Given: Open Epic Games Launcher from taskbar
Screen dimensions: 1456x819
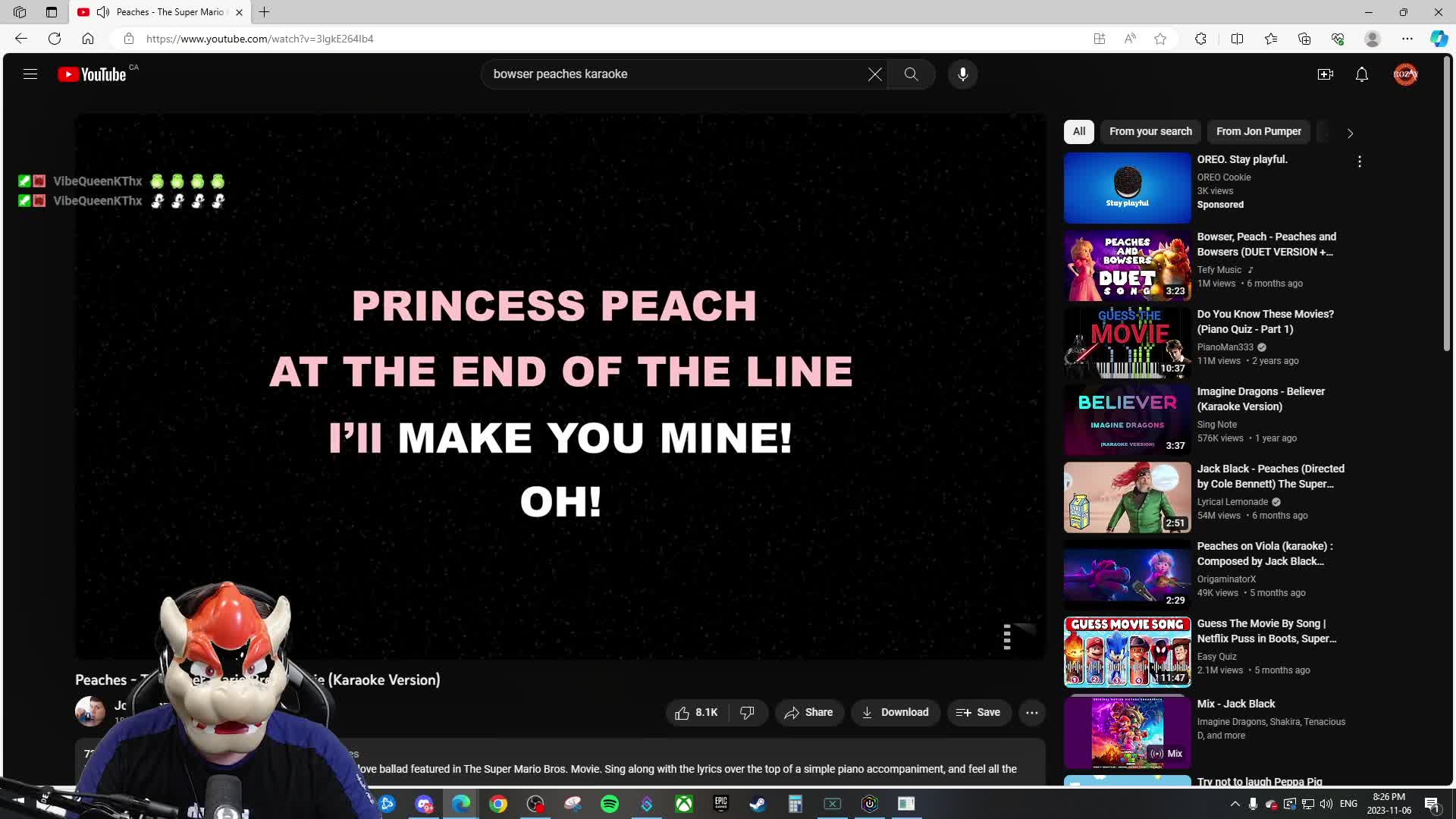Looking at the screenshot, I should [721, 804].
